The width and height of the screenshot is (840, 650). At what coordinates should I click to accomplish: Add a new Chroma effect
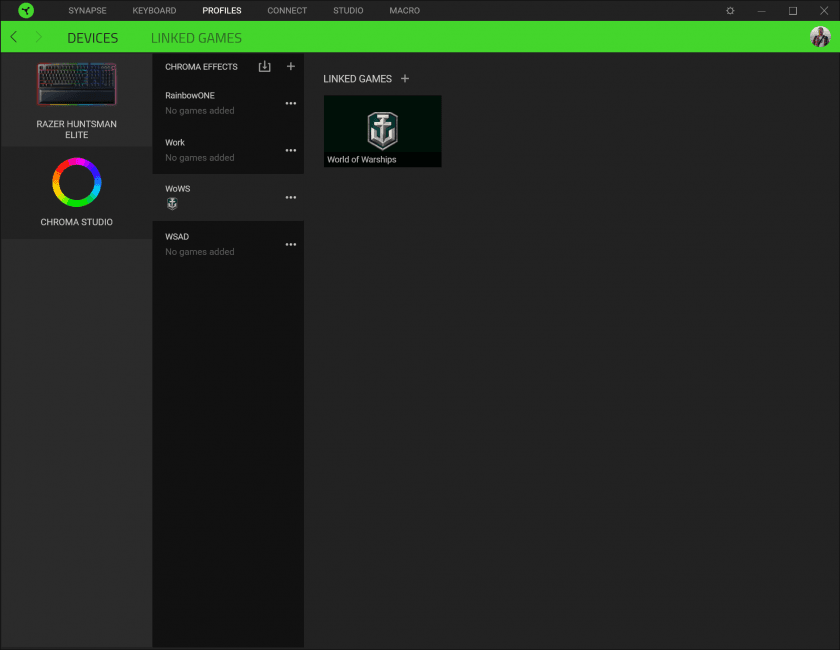(290, 66)
